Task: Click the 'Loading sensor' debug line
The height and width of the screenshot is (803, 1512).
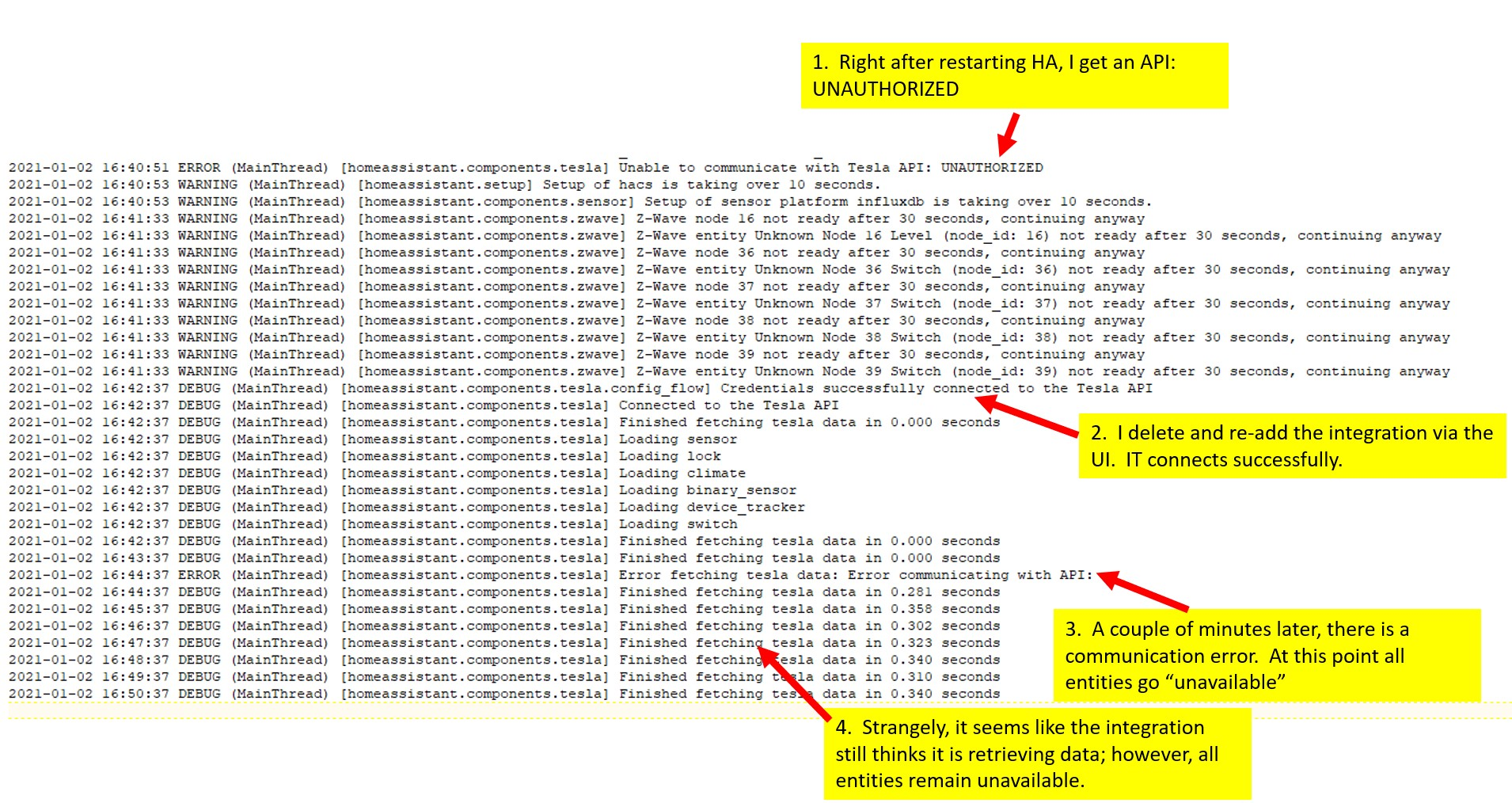Action: [x=373, y=440]
